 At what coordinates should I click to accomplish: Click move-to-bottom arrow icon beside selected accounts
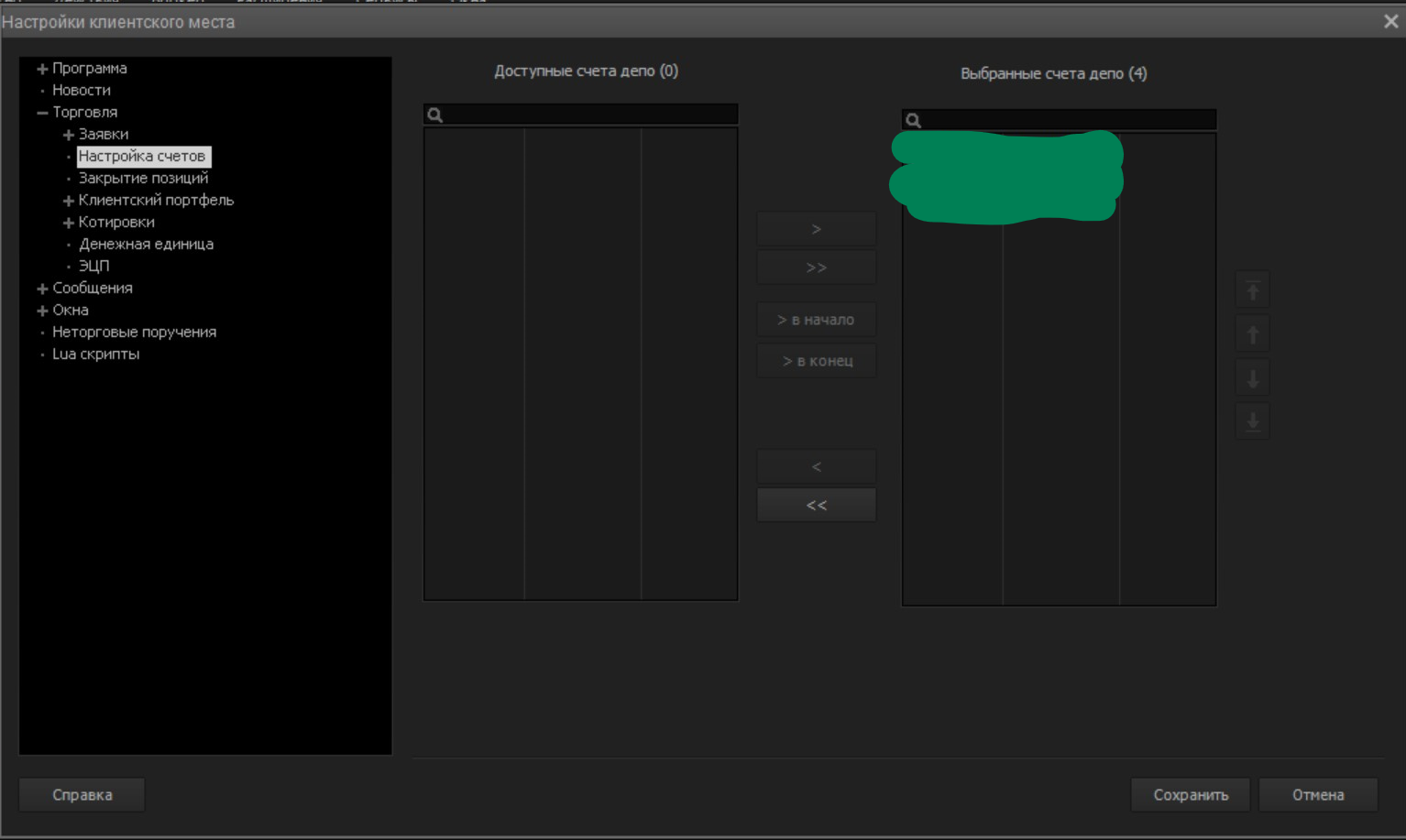[1252, 421]
